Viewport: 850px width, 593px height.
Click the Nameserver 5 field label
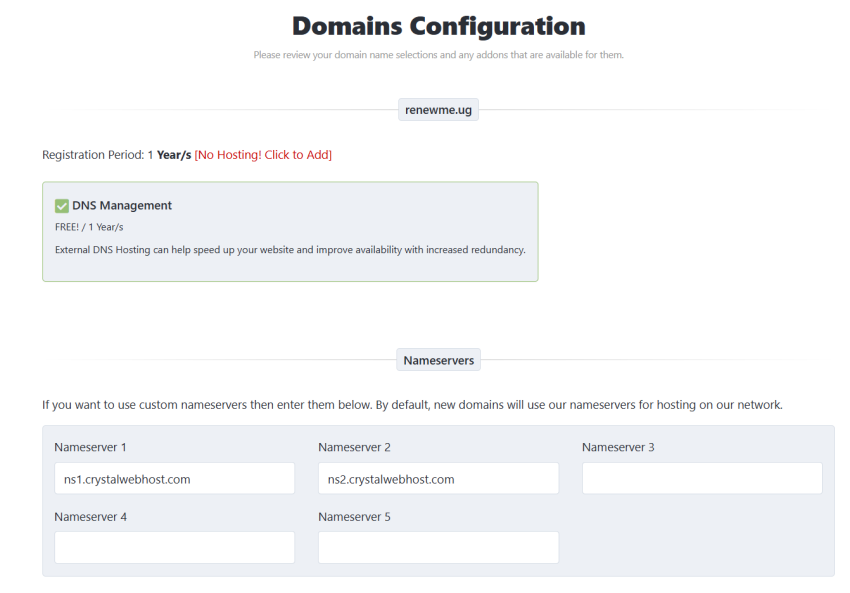(356, 517)
